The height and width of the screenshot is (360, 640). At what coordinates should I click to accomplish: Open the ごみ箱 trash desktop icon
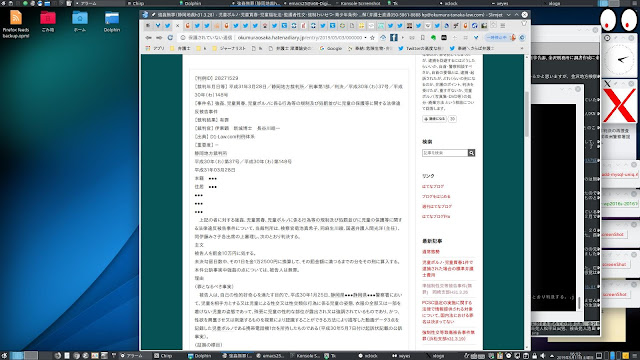click(48, 22)
